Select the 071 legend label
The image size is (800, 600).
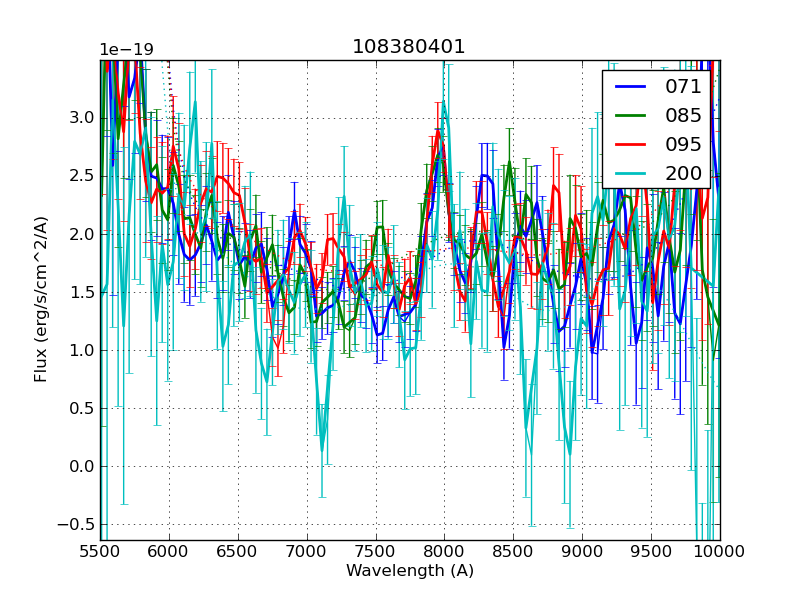point(683,87)
